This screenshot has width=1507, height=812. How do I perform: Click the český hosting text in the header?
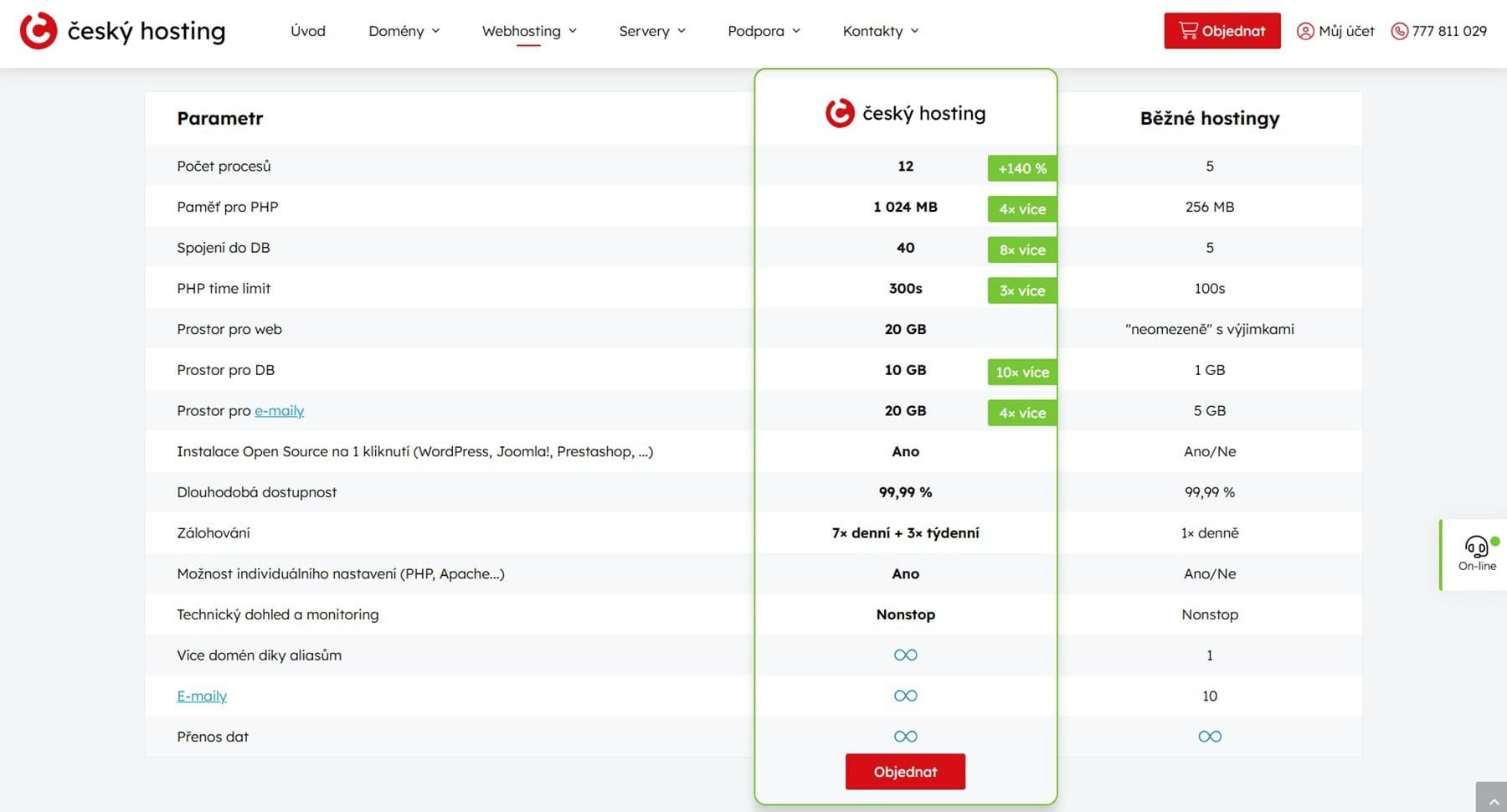pyautogui.click(x=147, y=32)
